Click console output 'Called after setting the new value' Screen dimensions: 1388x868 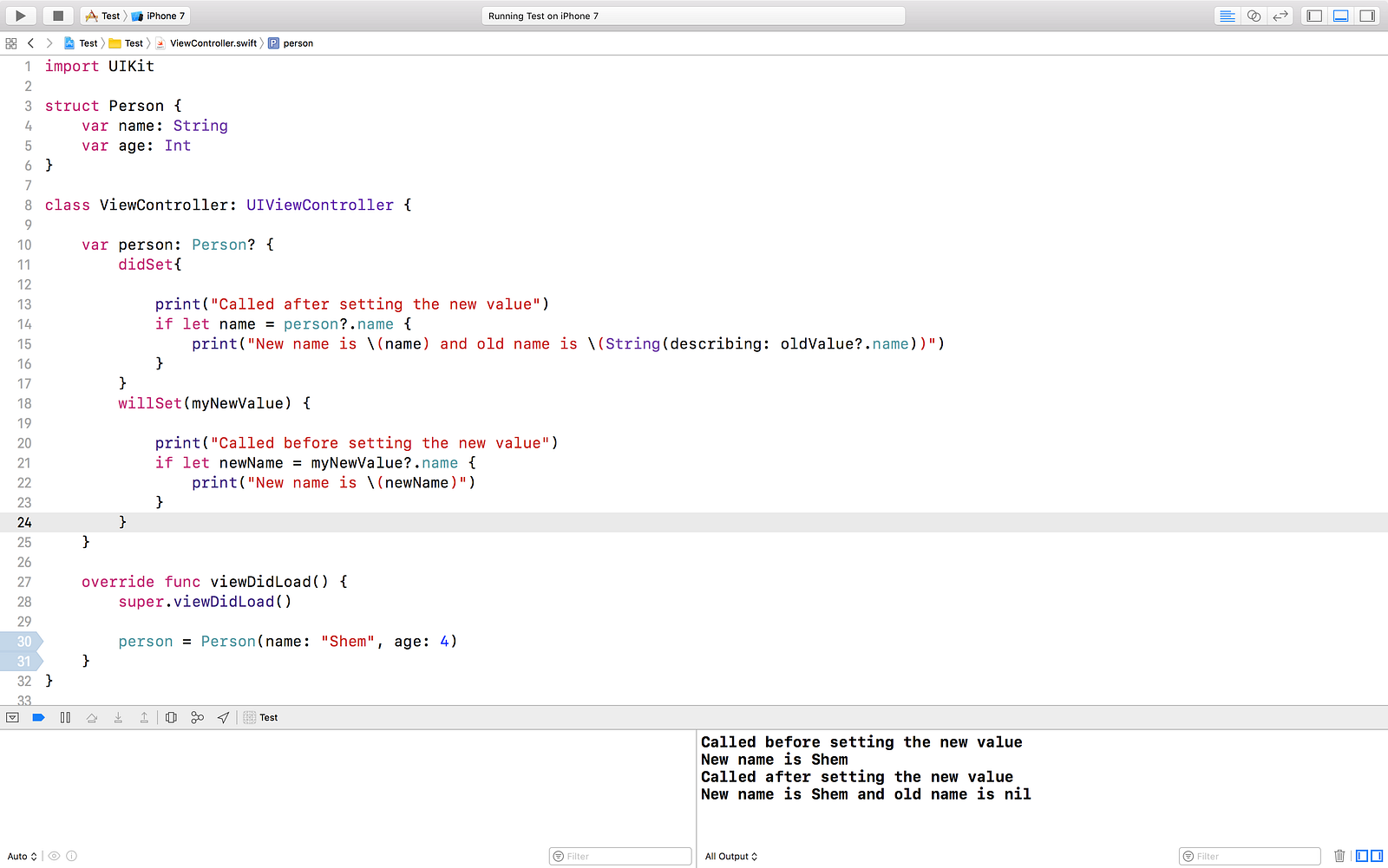pyautogui.click(x=857, y=777)
